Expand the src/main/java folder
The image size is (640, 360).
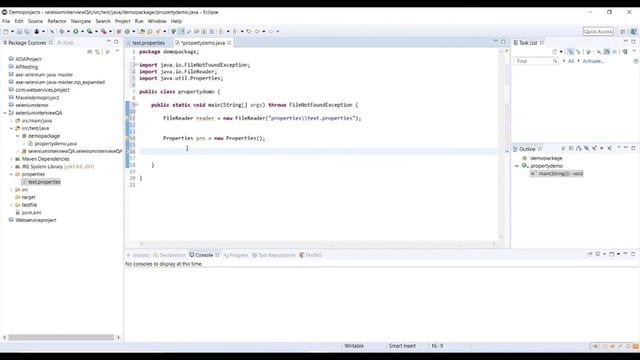[11, 121]
